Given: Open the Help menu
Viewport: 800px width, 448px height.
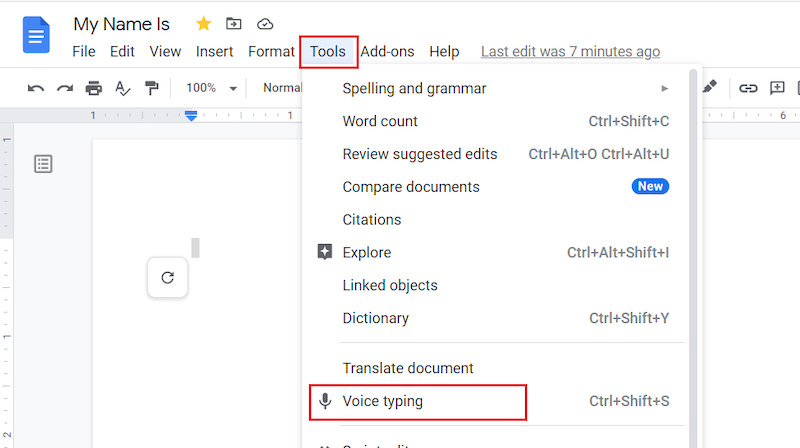Looking at the screenshot, I should [x=444, y=52].
